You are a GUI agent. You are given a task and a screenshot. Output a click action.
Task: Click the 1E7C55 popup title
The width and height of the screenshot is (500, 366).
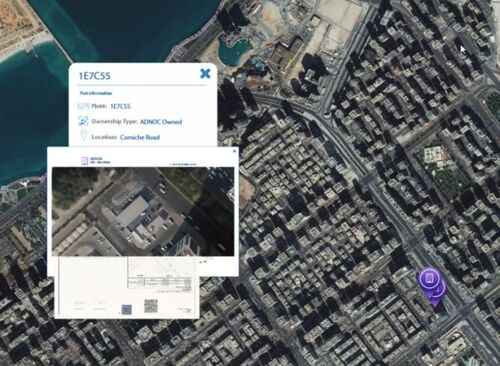94,76
